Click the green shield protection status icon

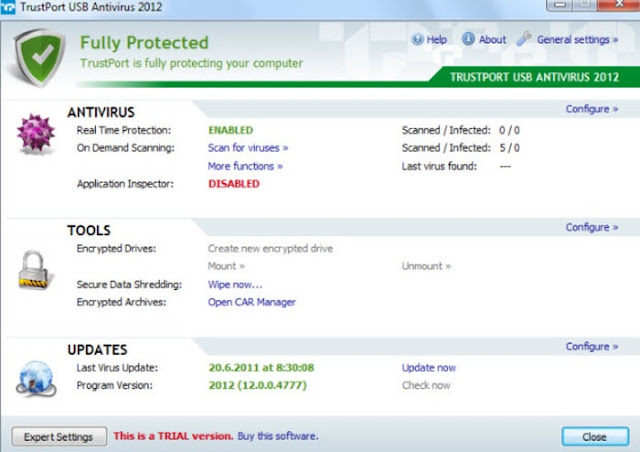[40, 57]
